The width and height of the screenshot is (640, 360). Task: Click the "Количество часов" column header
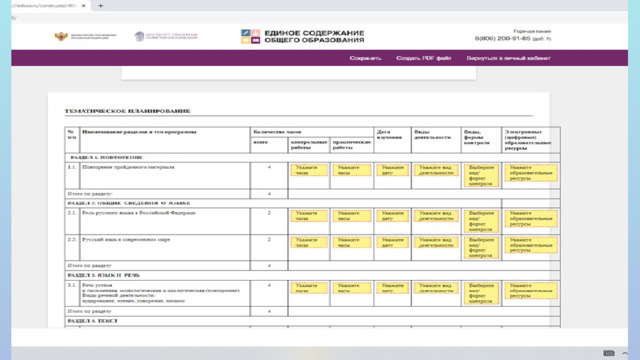point(277,132)
